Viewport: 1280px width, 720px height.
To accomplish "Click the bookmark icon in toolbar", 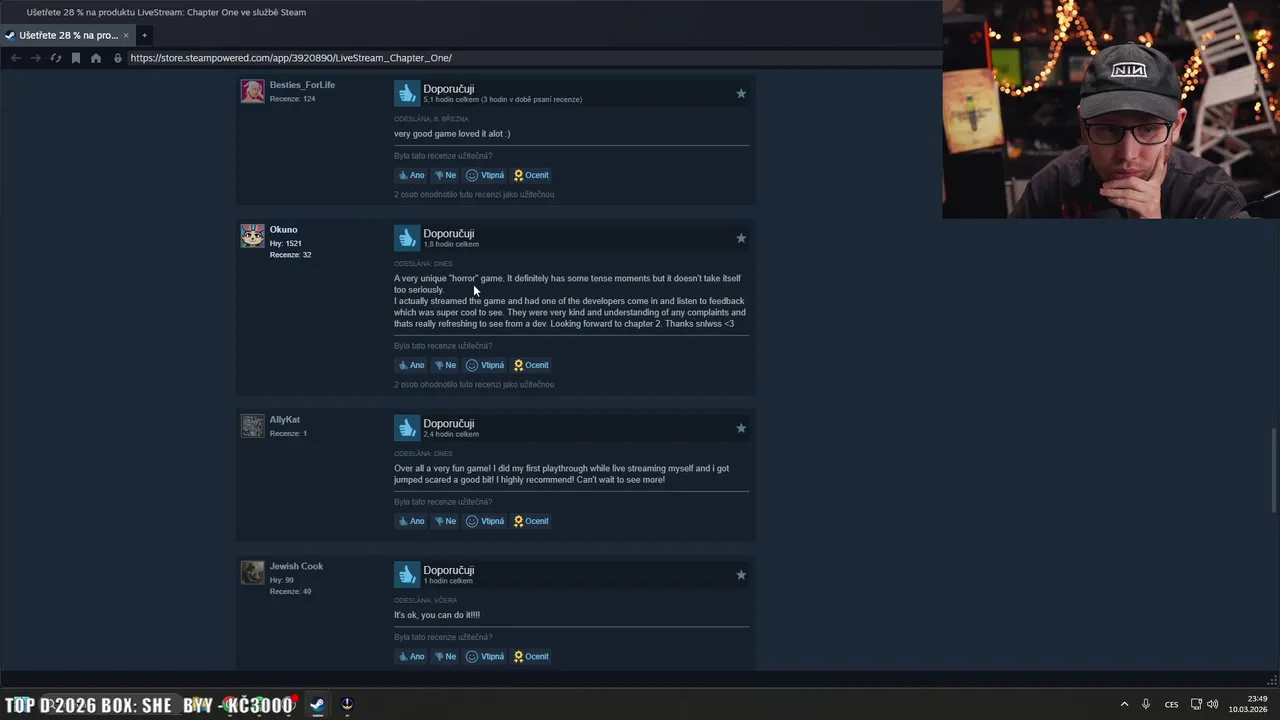I will pyautogui.click(x=75, y=58).
